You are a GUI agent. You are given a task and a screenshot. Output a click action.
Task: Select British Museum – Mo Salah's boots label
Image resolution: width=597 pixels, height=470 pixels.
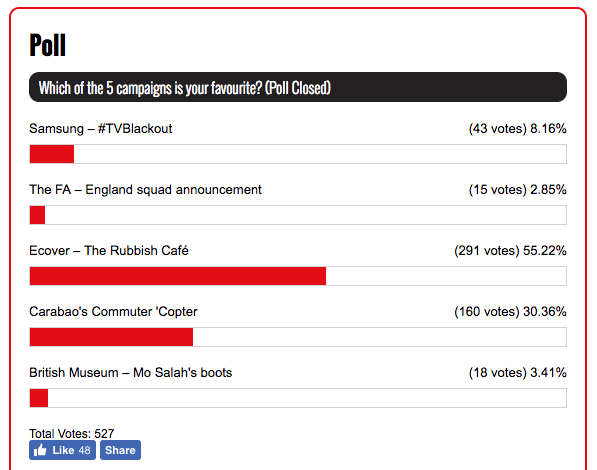(x=131, y=372)
